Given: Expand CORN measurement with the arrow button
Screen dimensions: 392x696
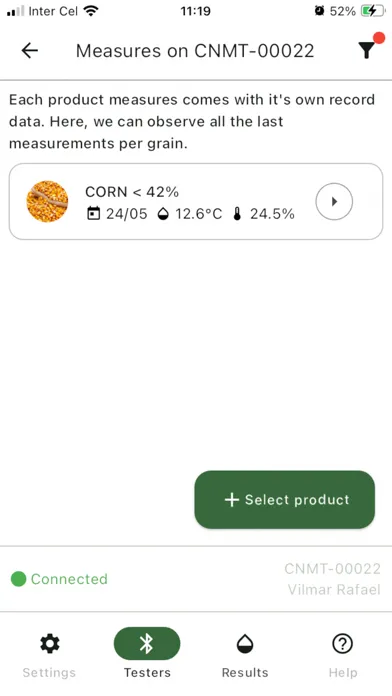Looking at the screenshot, I should (x=334, y=202).
